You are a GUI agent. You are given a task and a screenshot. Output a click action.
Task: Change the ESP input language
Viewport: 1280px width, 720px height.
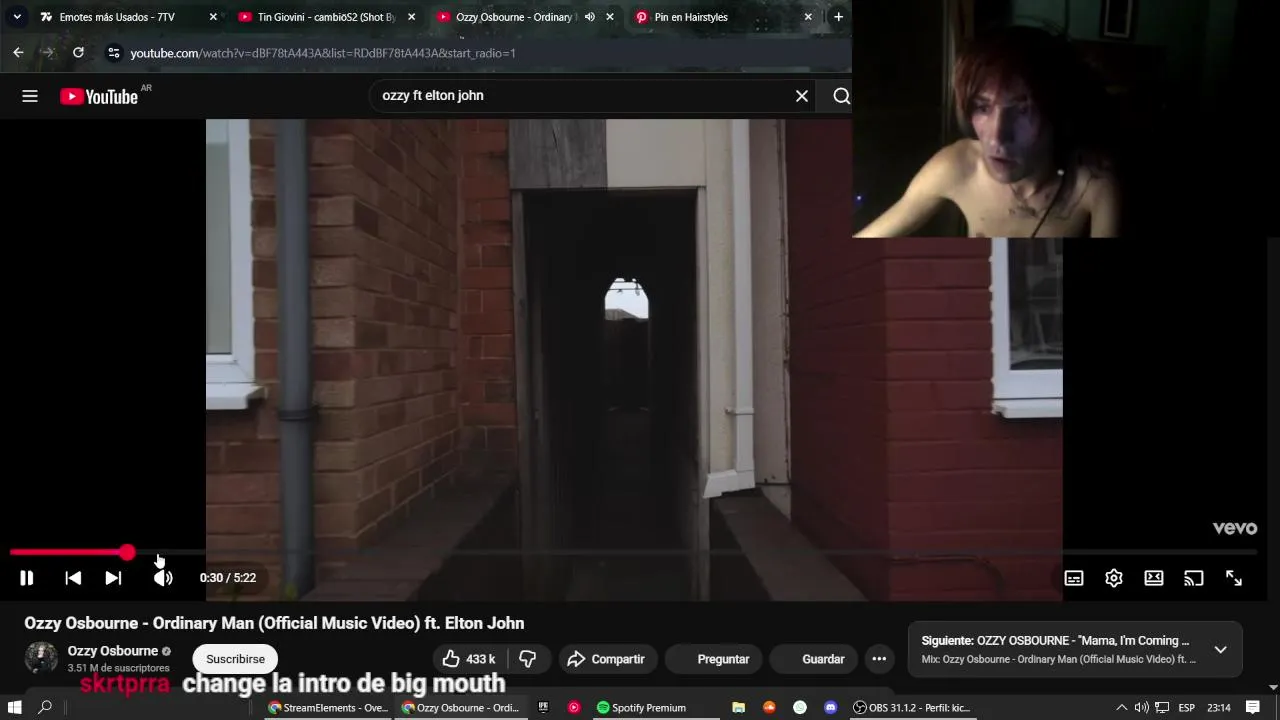1187,708
